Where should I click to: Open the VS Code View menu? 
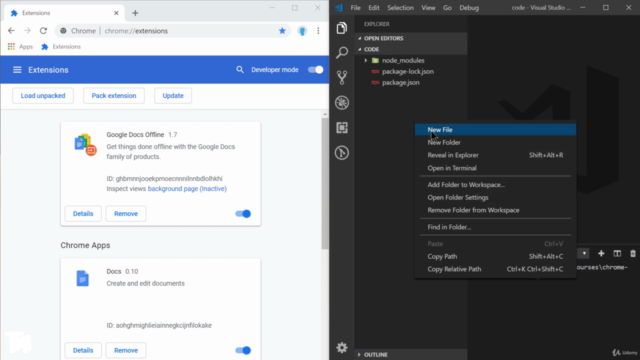click(x=428, y=8)
